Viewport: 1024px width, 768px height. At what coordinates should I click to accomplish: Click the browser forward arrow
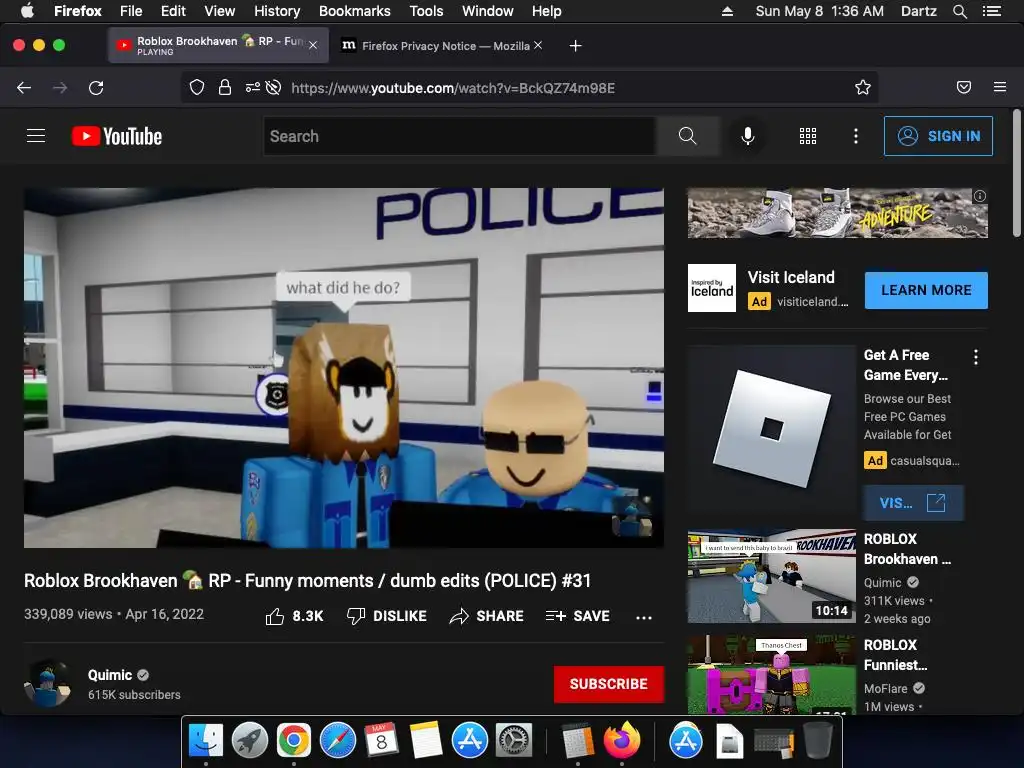pos(60,88)
